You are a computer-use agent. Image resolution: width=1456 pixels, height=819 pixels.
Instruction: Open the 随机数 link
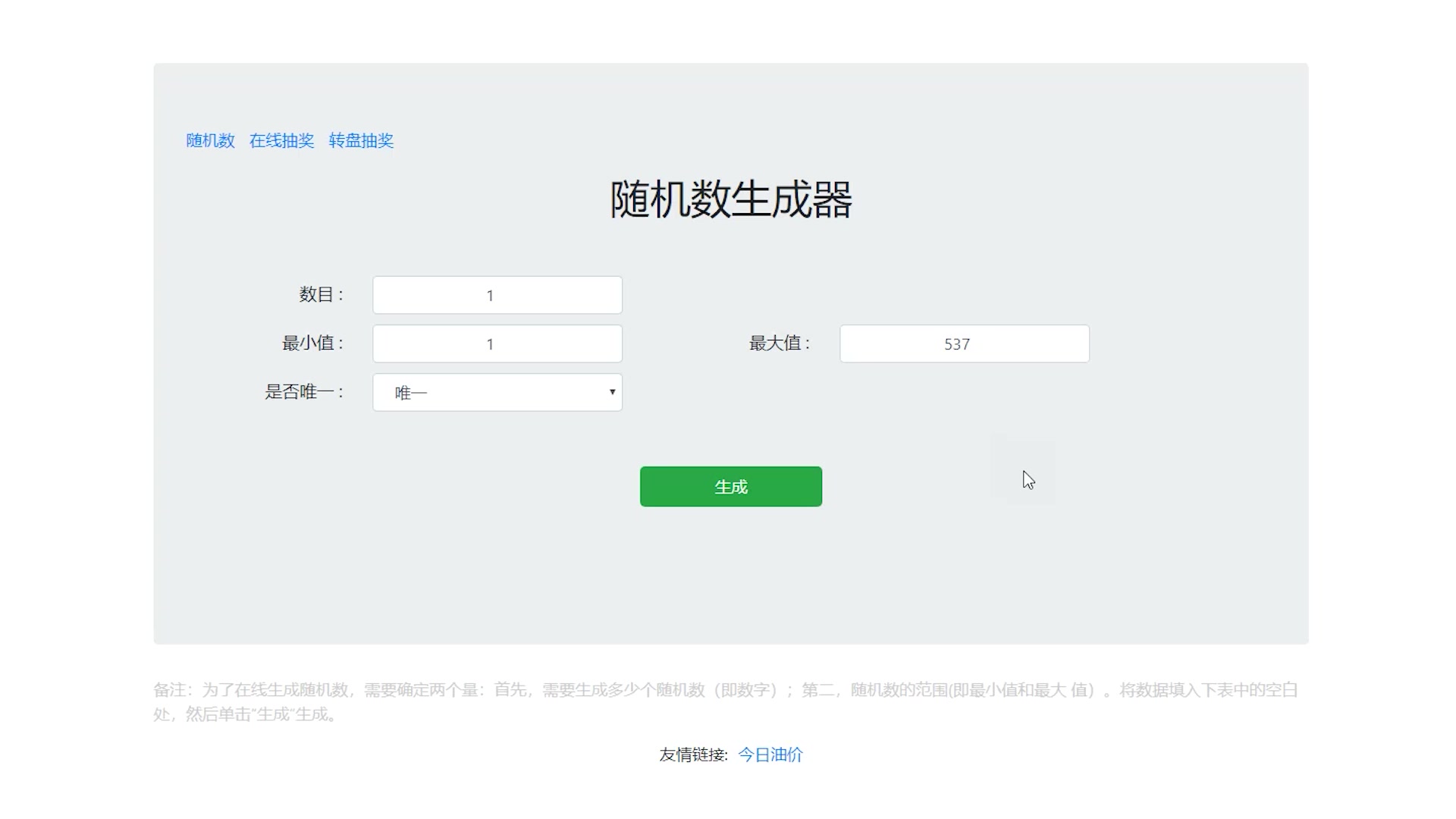pyautogui.click(x=210, y=141)
